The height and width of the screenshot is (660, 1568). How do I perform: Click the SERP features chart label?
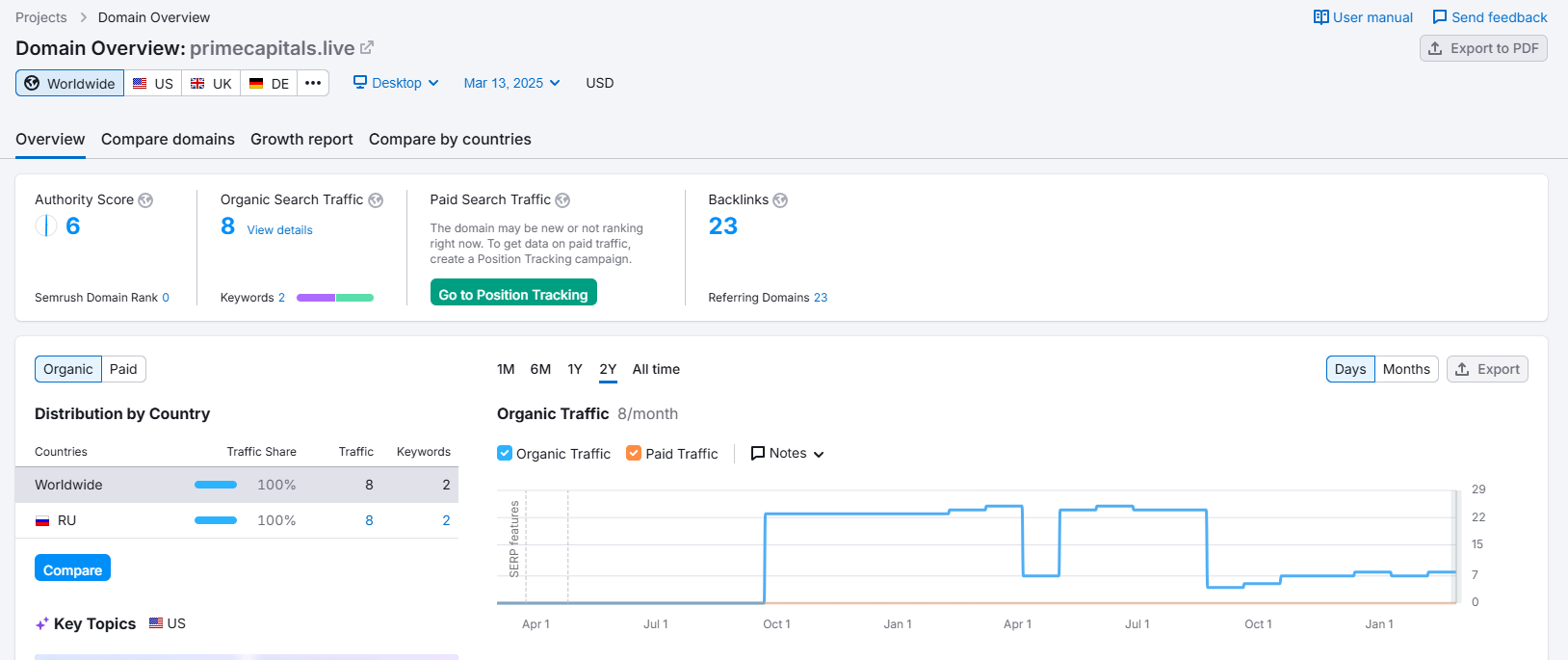[513, 539]
